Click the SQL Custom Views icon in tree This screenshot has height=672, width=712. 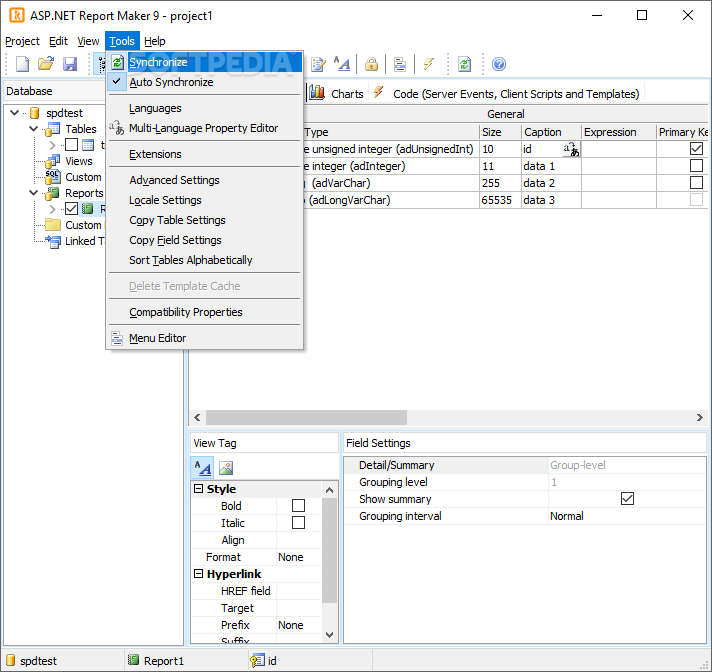pos(52,177)
